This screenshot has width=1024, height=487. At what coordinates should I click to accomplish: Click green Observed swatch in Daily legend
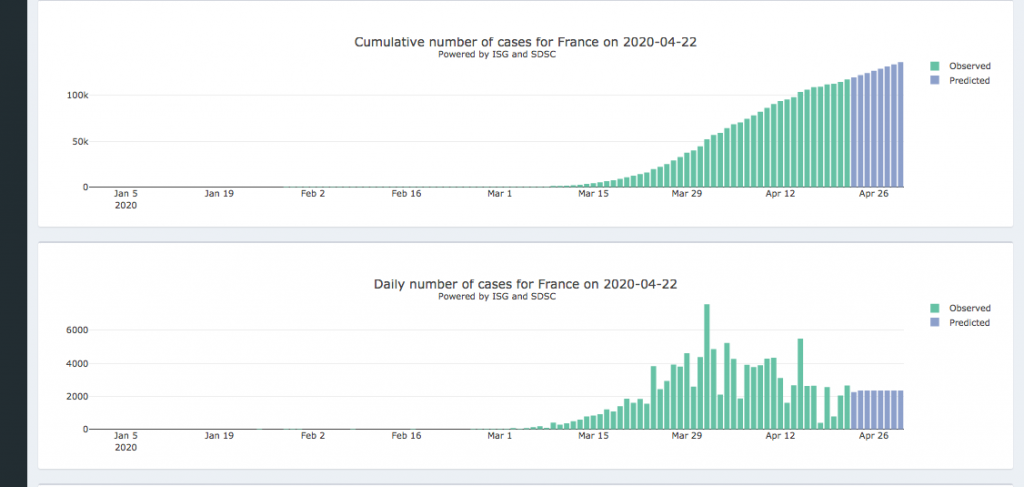[935, 308]
